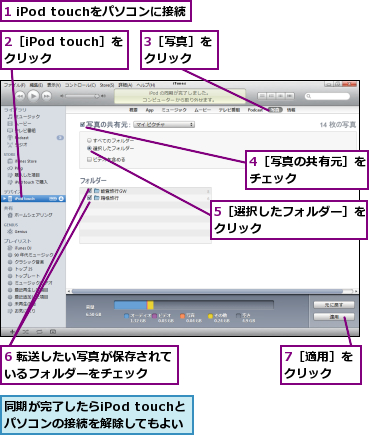Switch to the ミュージック tab
The image size is (369, 435).
point(174,110)
